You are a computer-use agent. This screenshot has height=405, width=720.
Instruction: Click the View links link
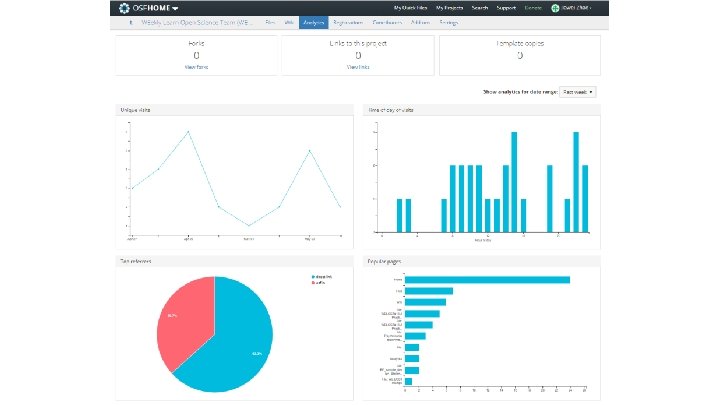point(358,67)
